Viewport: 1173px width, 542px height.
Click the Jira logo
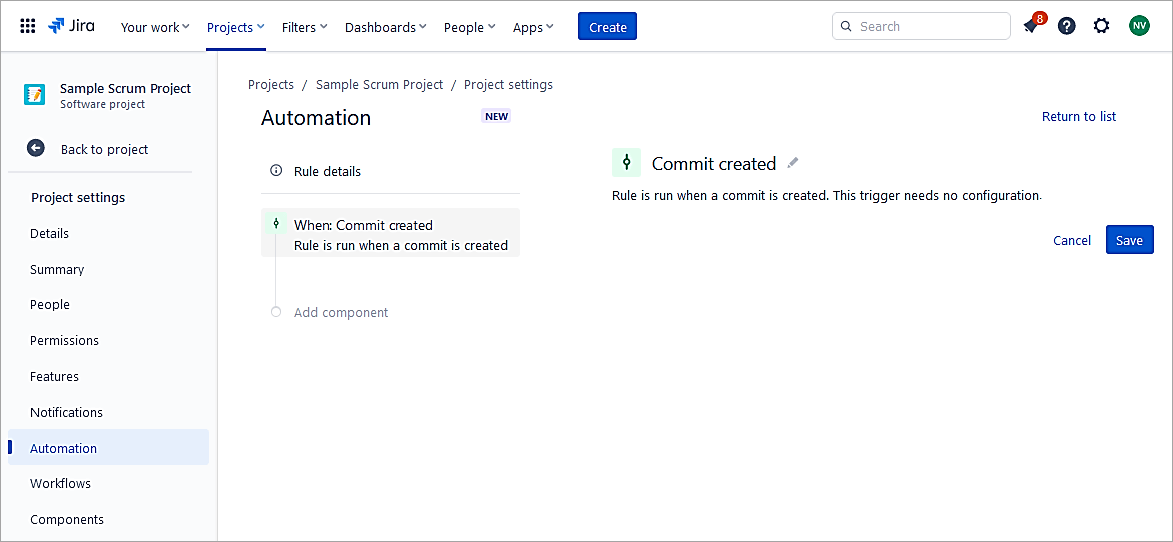(x=72, y=27)
